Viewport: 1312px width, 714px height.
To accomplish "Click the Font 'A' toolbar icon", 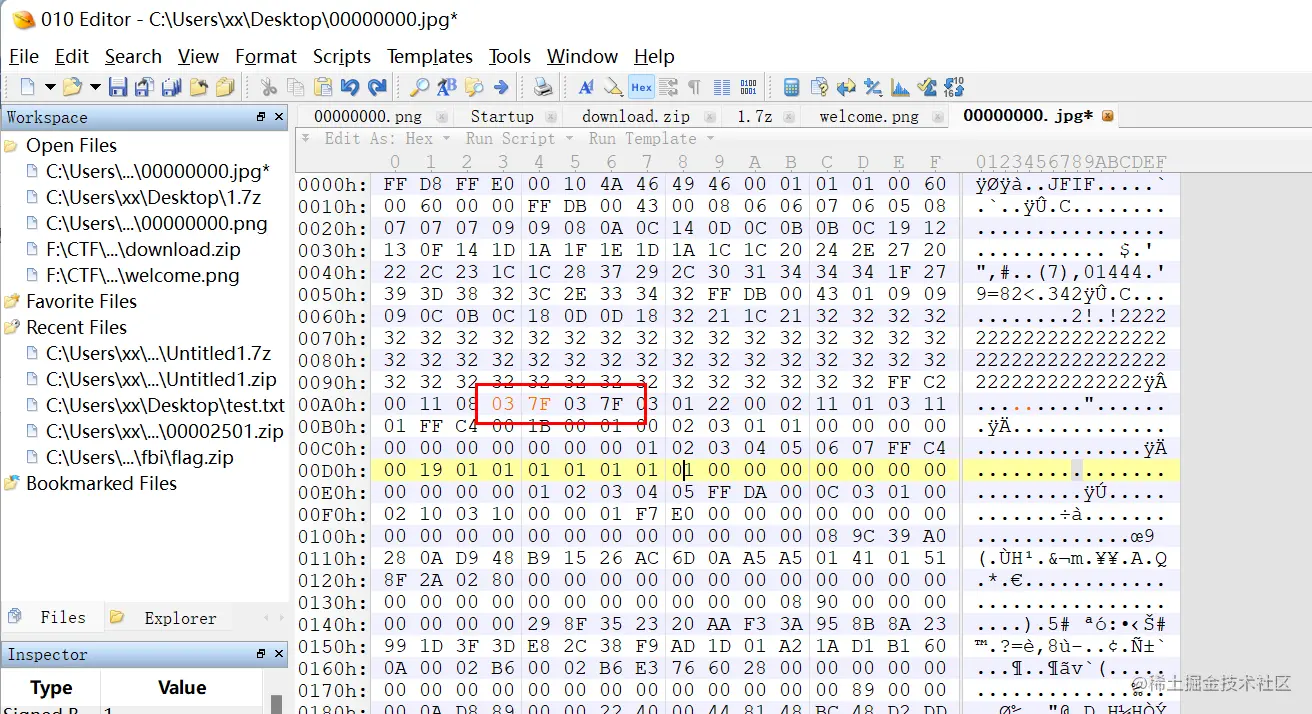I will pos(587,87).
